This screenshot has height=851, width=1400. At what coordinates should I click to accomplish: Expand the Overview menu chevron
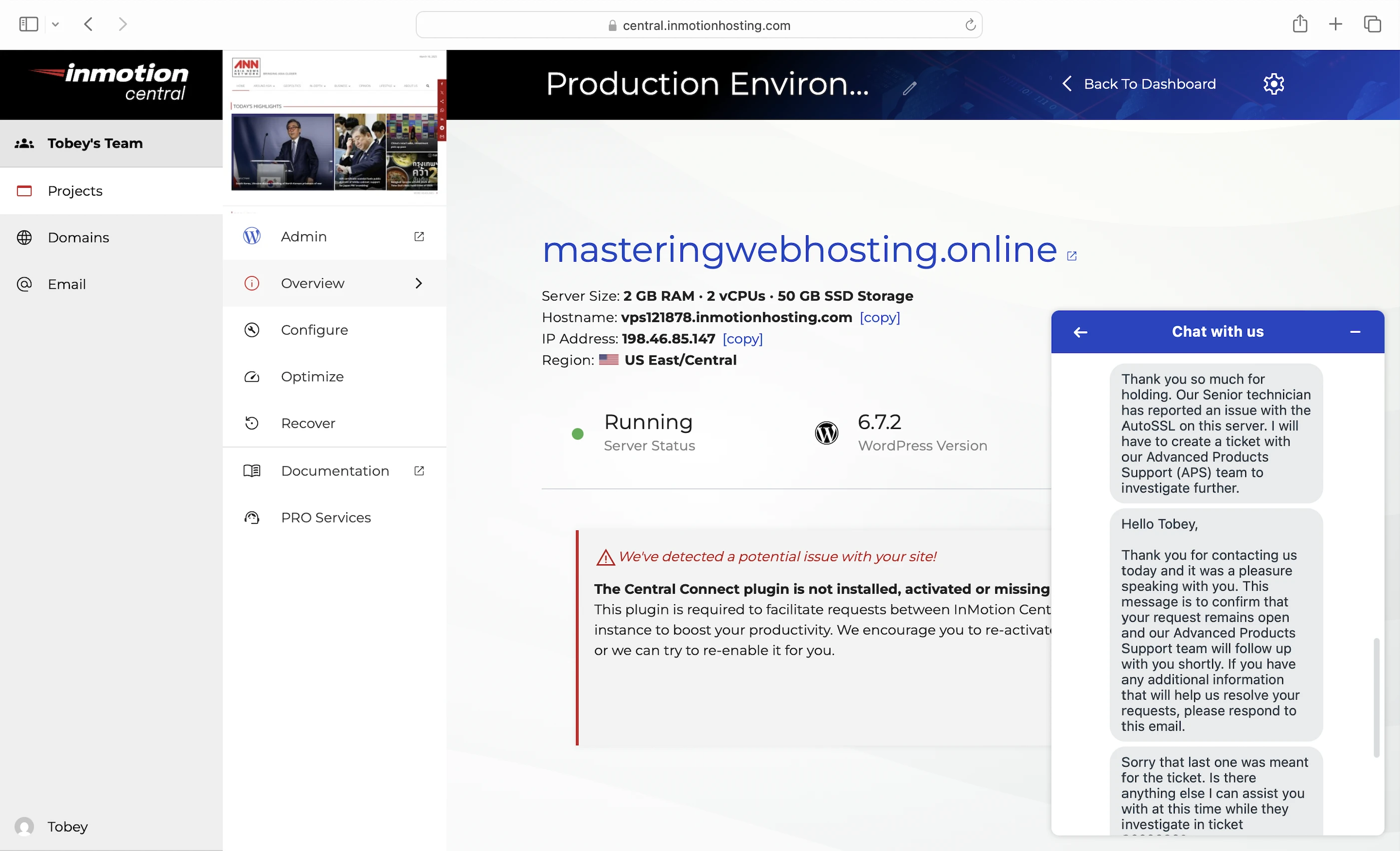click(x=419, y=283)
